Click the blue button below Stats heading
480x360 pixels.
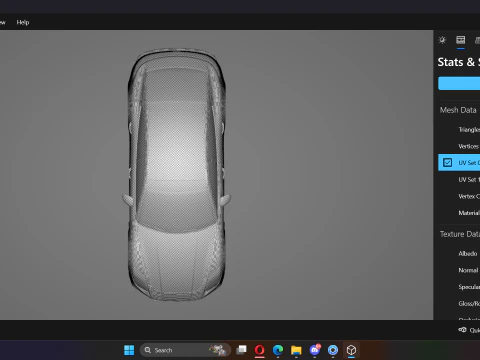click(x=459, y=83)
